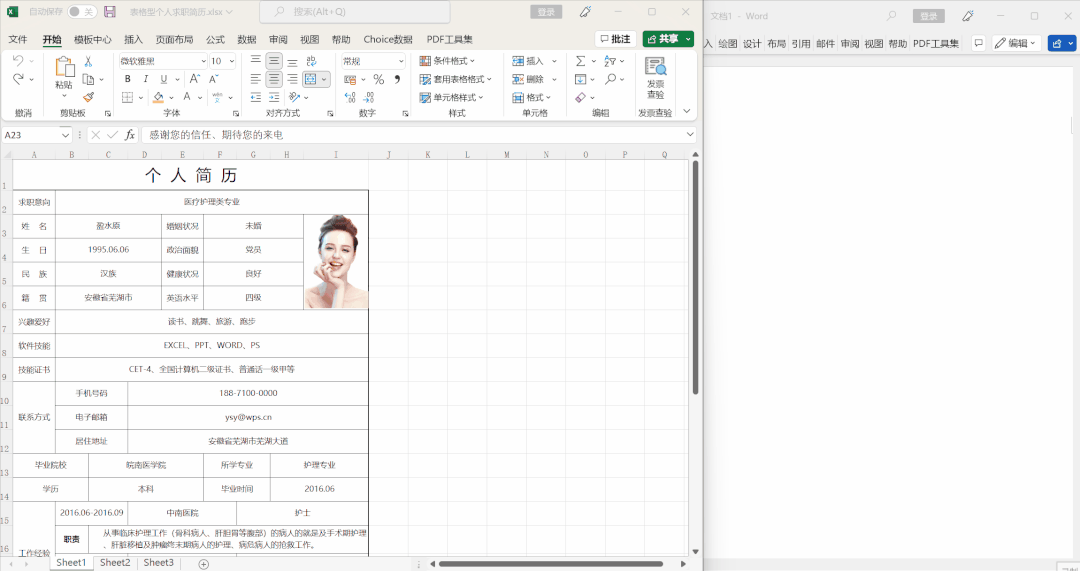Open the 页面布局 ribbon tab
Viewport: 1080px width, 571px height.
[x=174, y=39]
